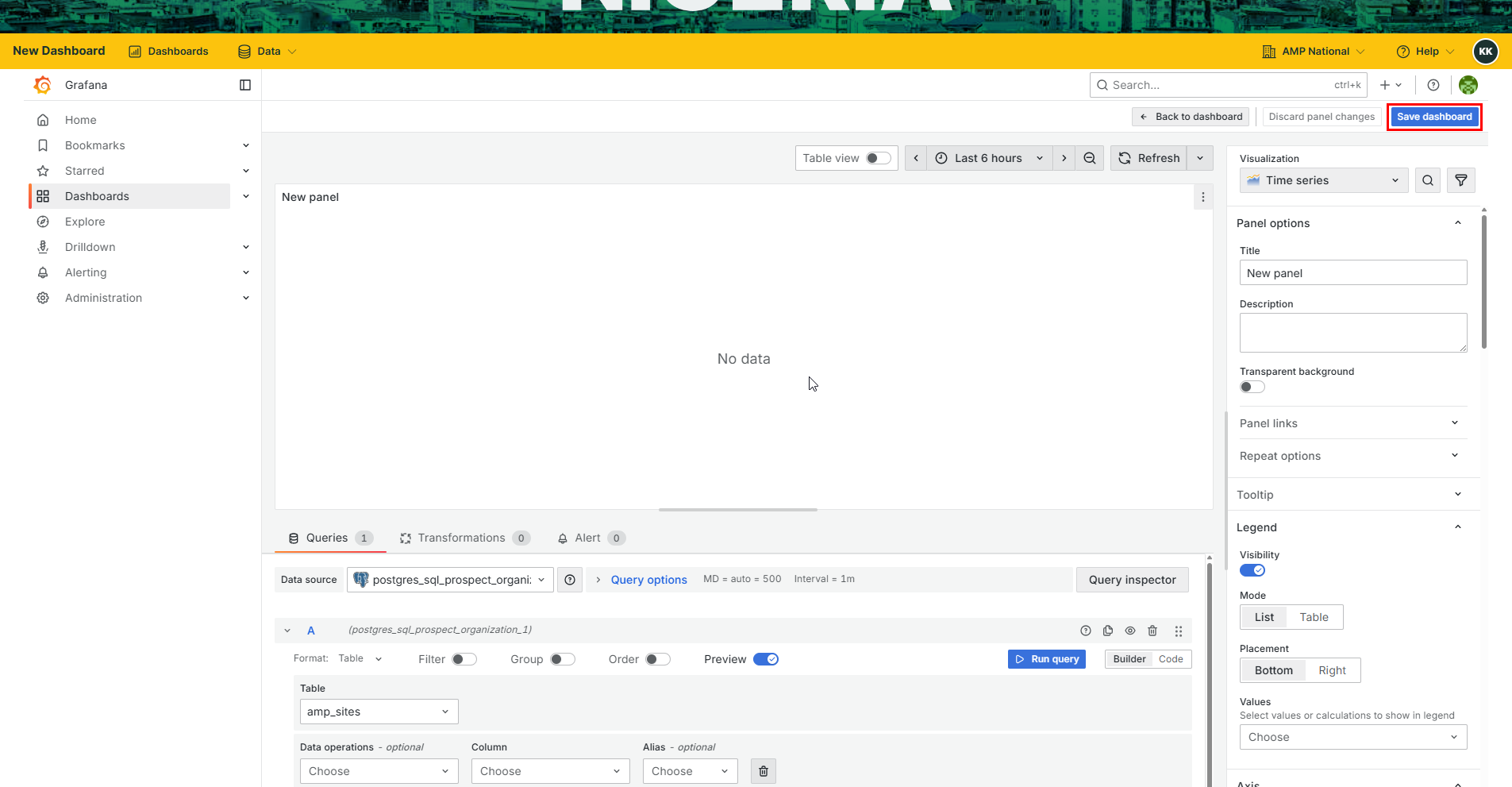Hide query A response eye icon
The image size is (1512, 787).
(1130, 631)
